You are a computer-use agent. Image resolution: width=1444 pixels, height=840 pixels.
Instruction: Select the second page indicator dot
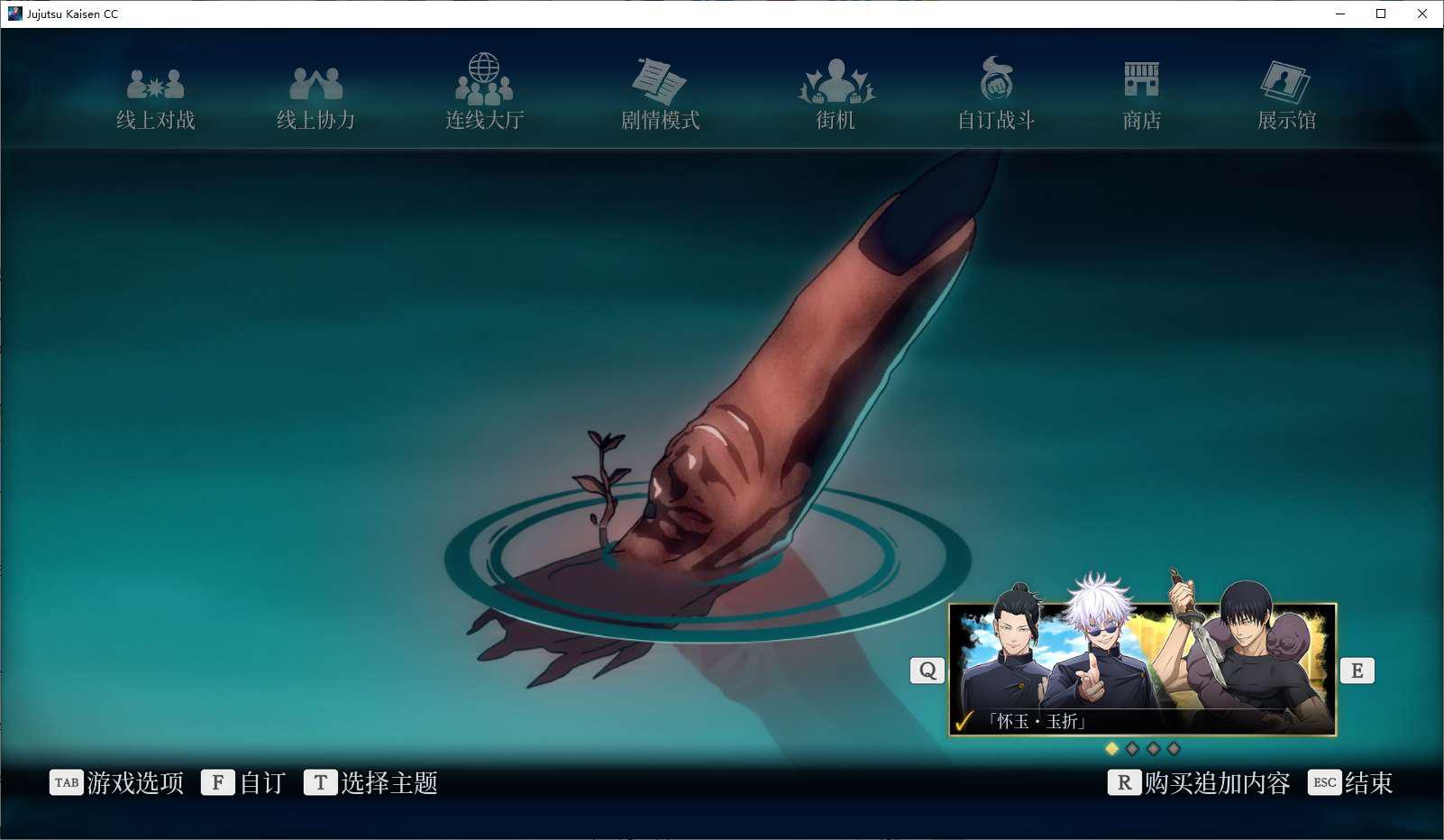(1132, 748)
